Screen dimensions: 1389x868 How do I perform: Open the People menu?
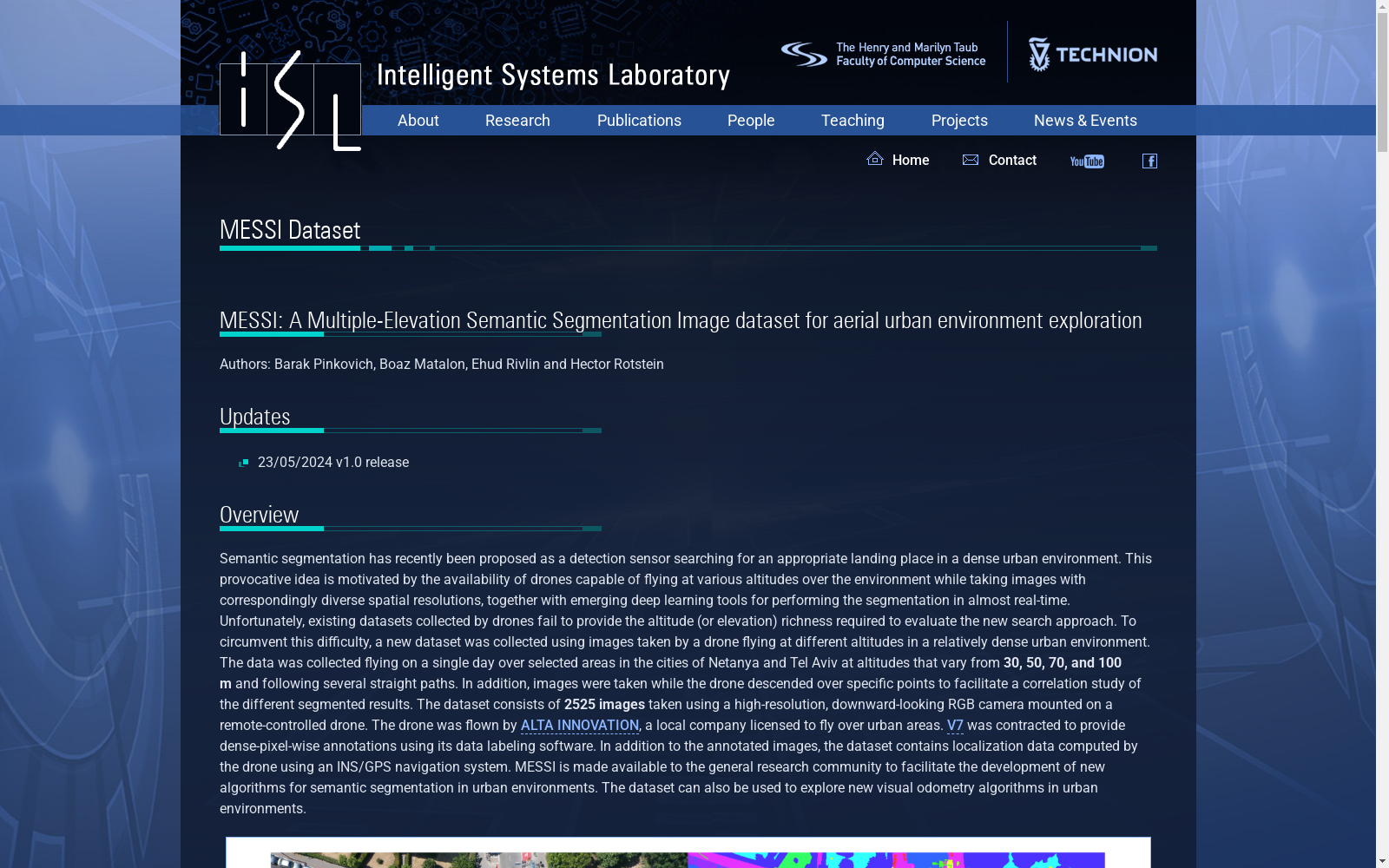tap(751, 121)
